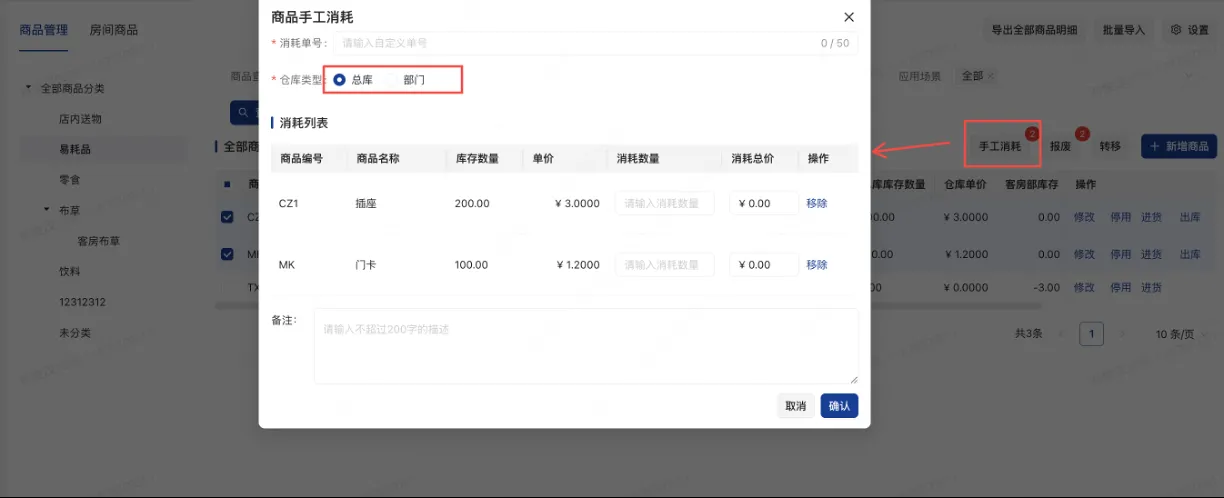
Task: Click the 备注 remarks textarea
Action: [586, 346]
